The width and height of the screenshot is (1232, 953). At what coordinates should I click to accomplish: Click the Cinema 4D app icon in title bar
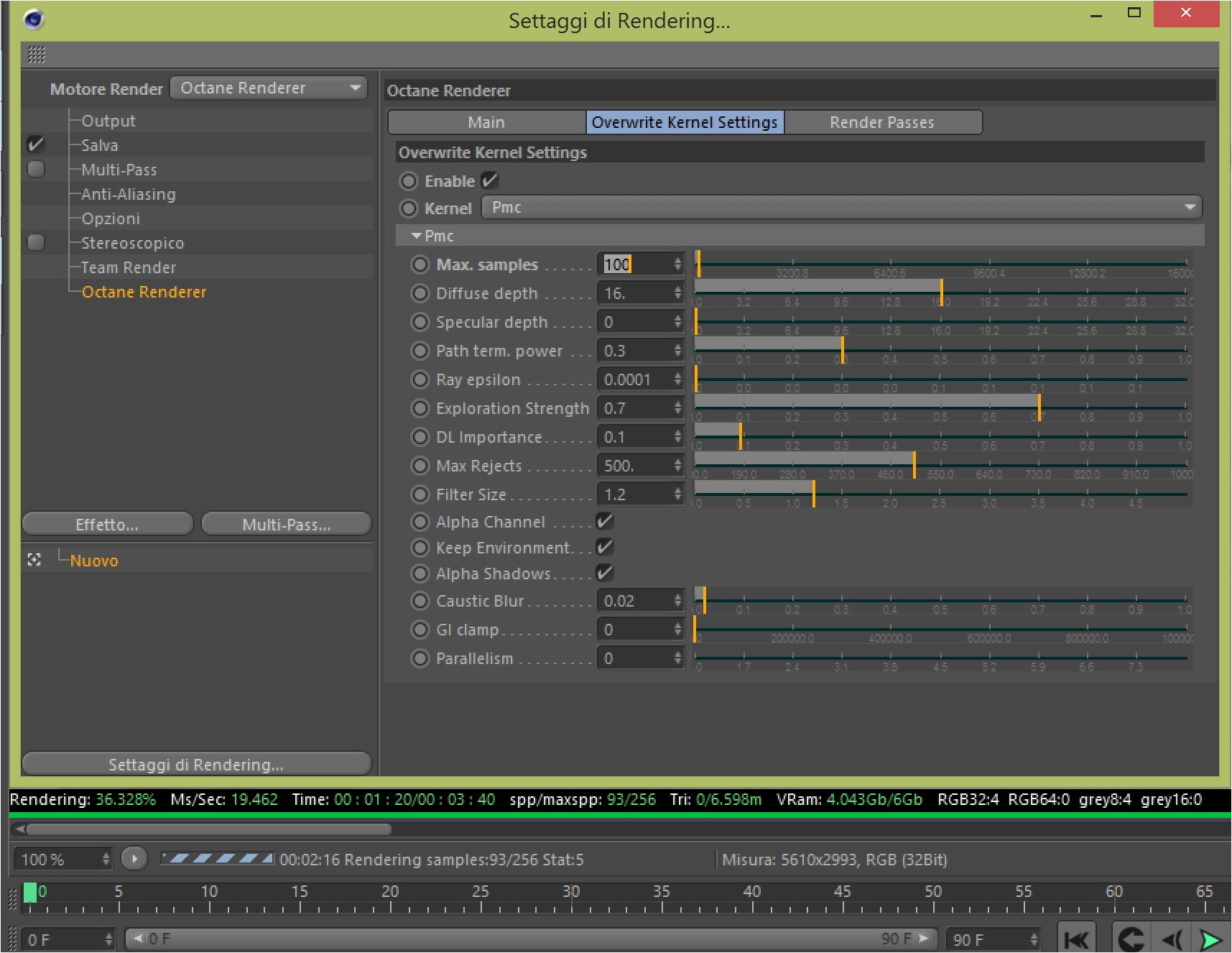[33, 19]
